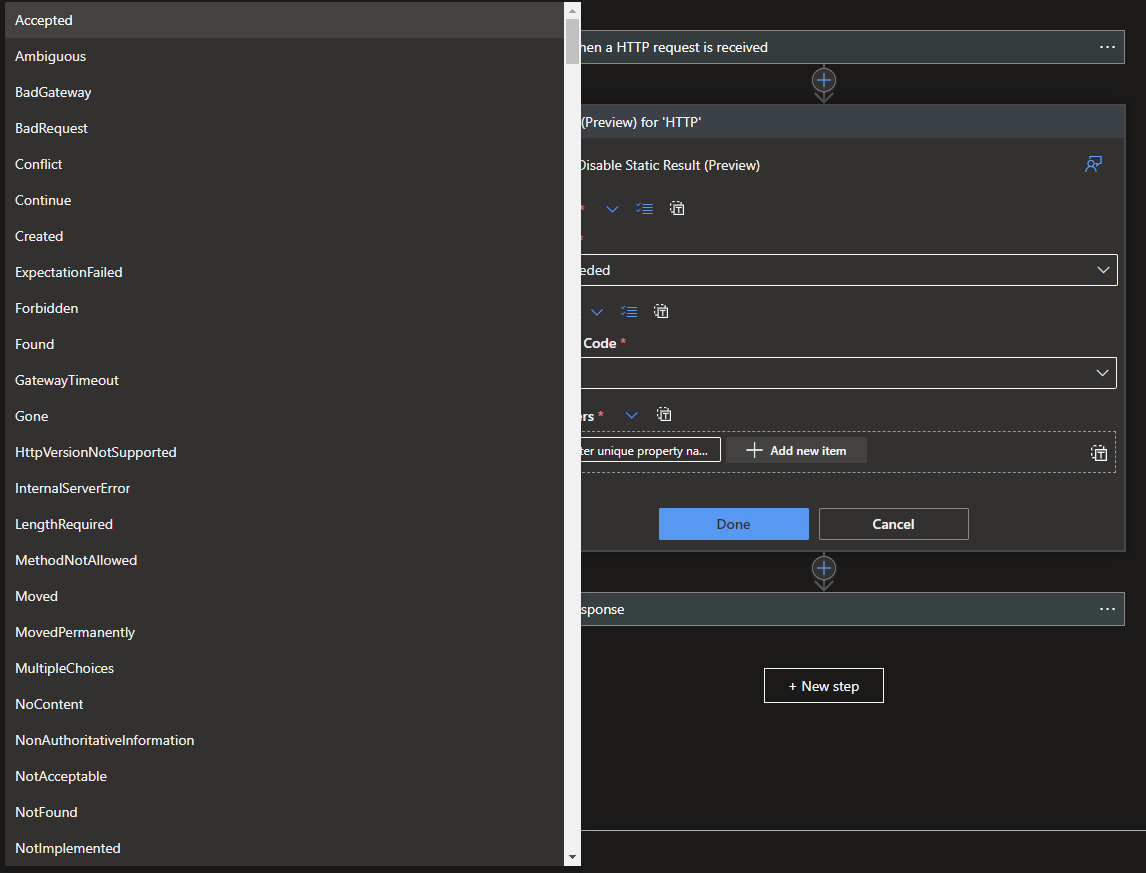Click text-mode icon above Status Code label
Viewport: 1146px width, 873px height.
click(661, 311)
